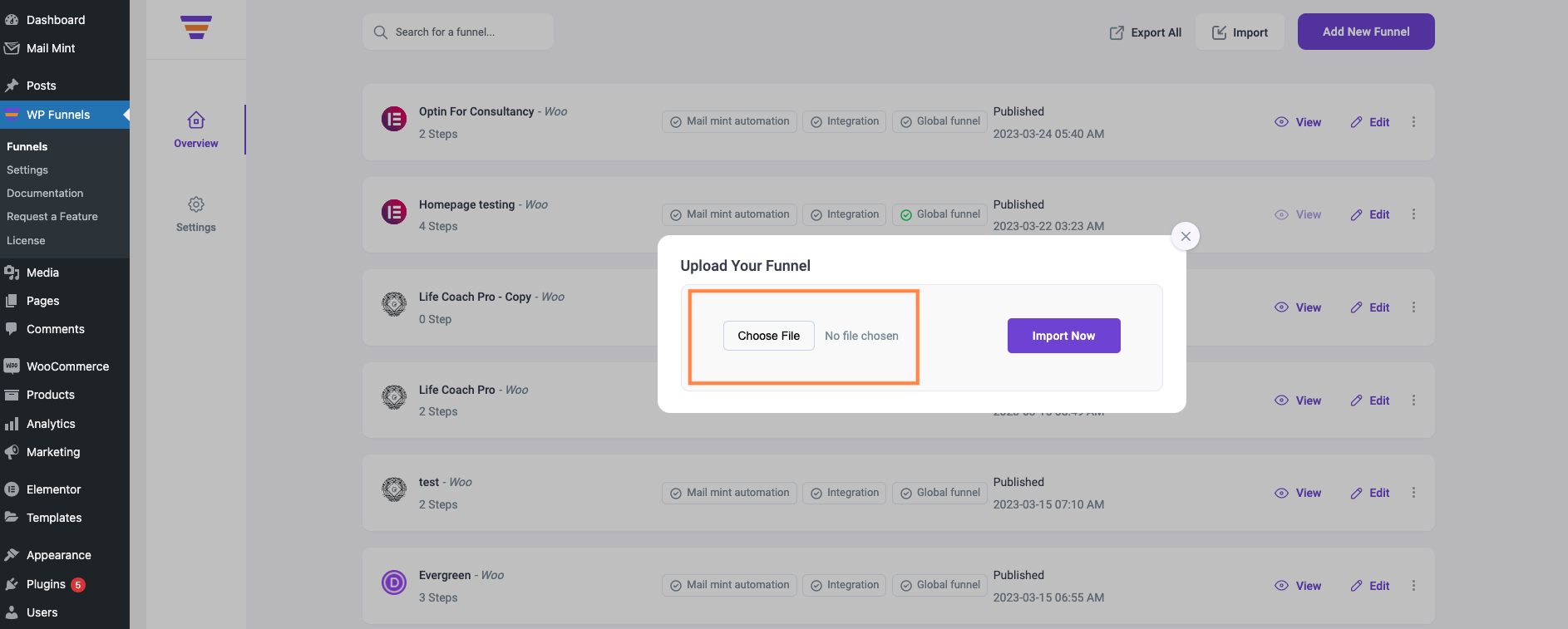This screenshot has width=1568, height=629.
Task: View the Life Coach Pro funnel
Action: [1298, 400]
